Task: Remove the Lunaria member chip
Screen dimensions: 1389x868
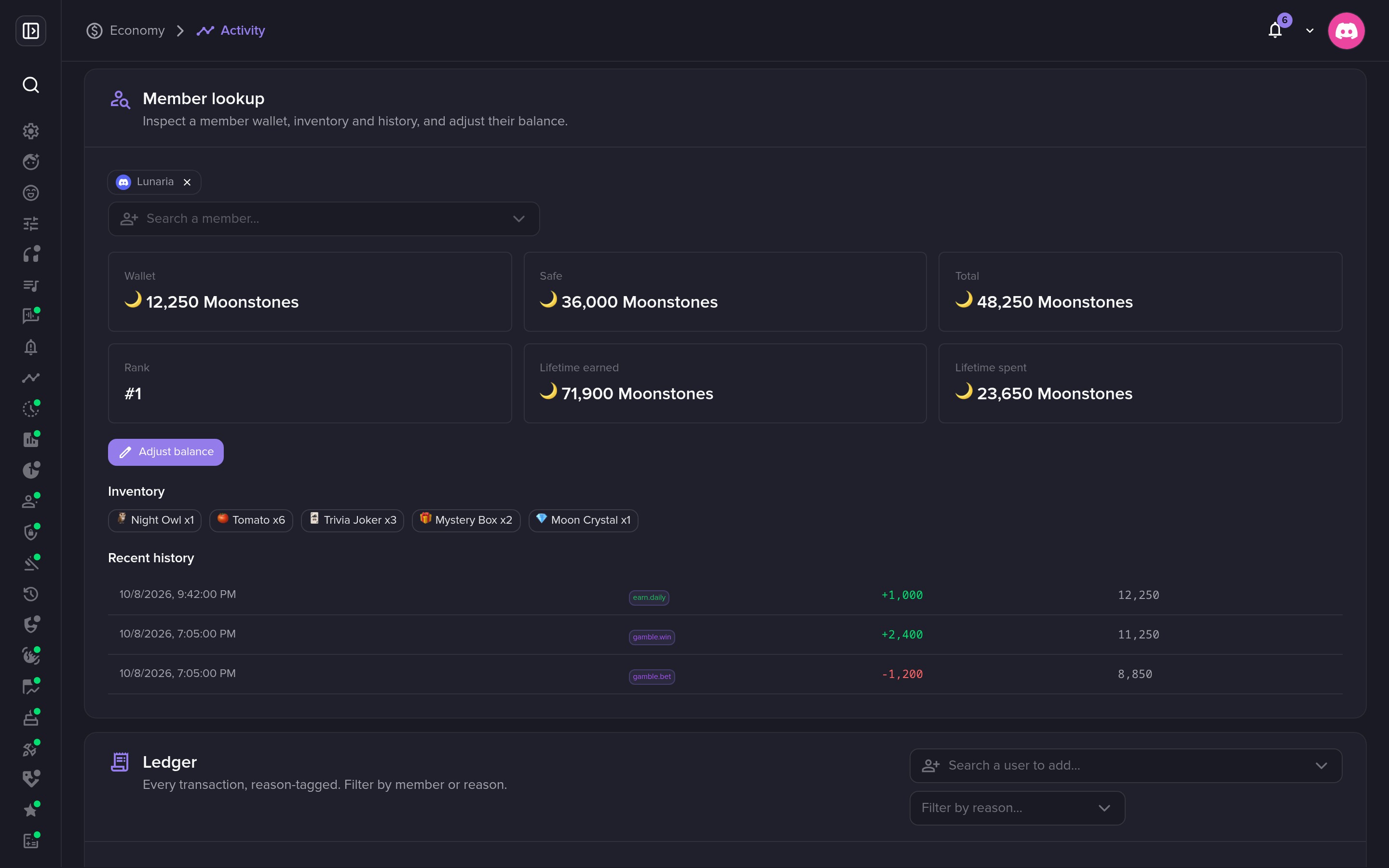Action: pyautogui.click(x=187, y=182)
